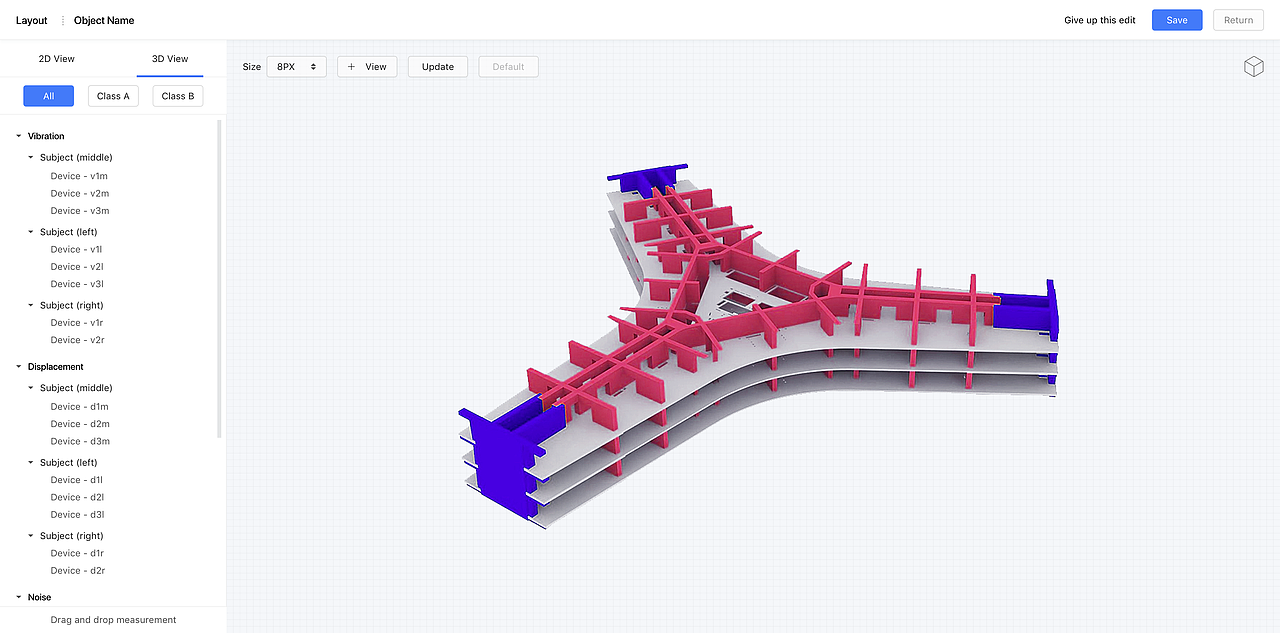The image size is (1280, 633).
Task: Save the layout edit
Action: 1177,20
